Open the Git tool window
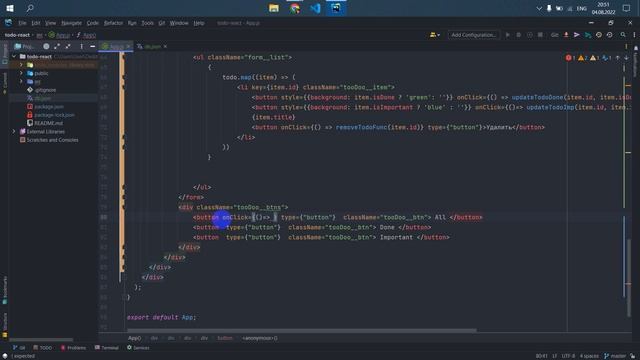The image size is (640, 360). pos(19,348)
